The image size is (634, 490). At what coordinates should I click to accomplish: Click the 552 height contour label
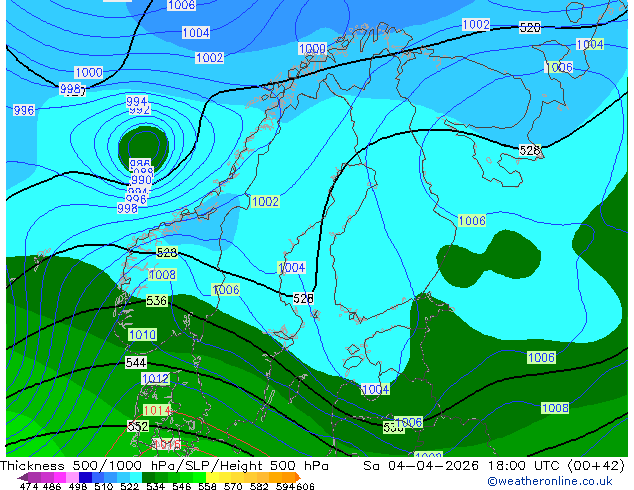pos(138,426)
